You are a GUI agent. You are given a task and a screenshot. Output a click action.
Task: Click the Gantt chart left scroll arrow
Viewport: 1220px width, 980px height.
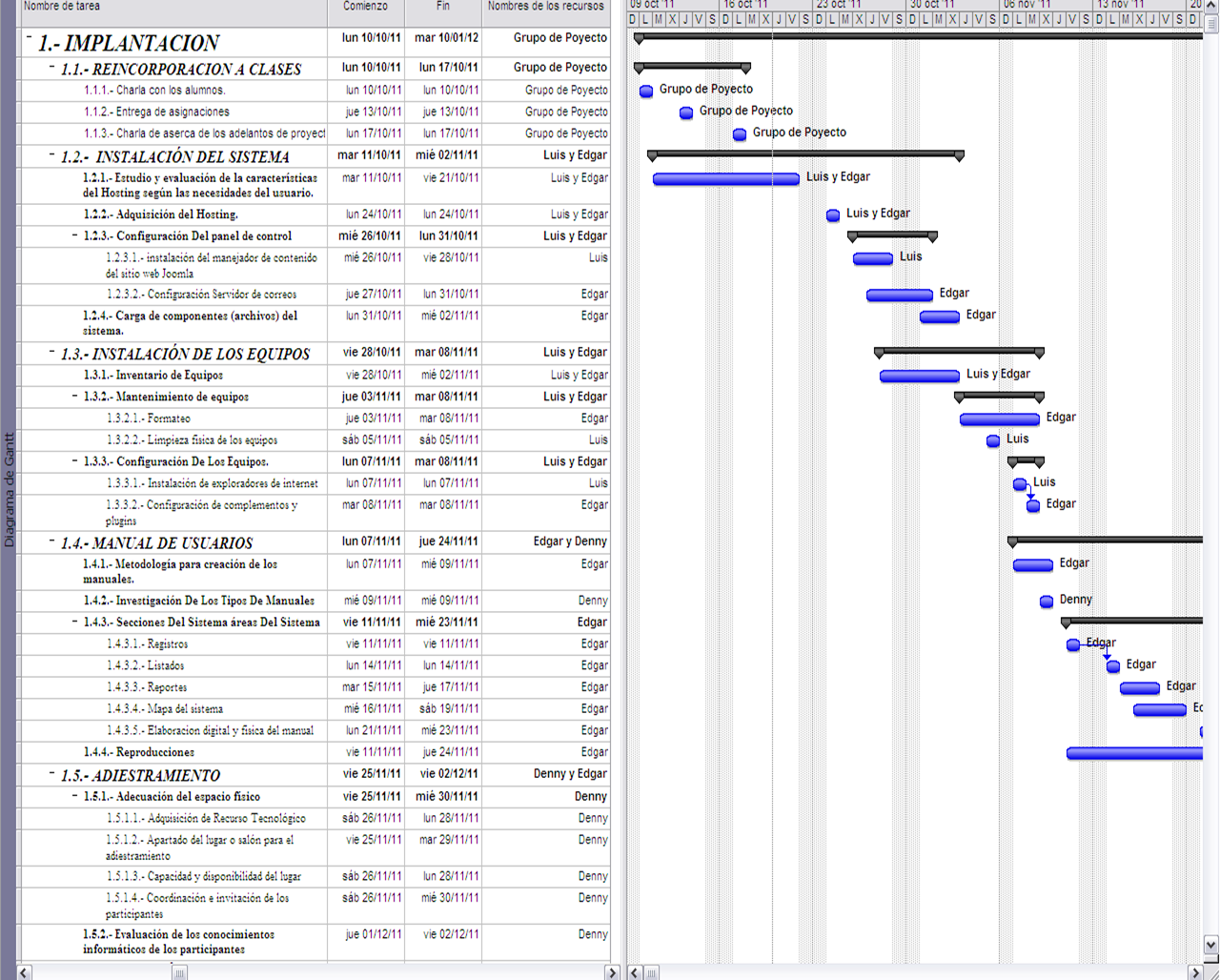coord(636,972)
